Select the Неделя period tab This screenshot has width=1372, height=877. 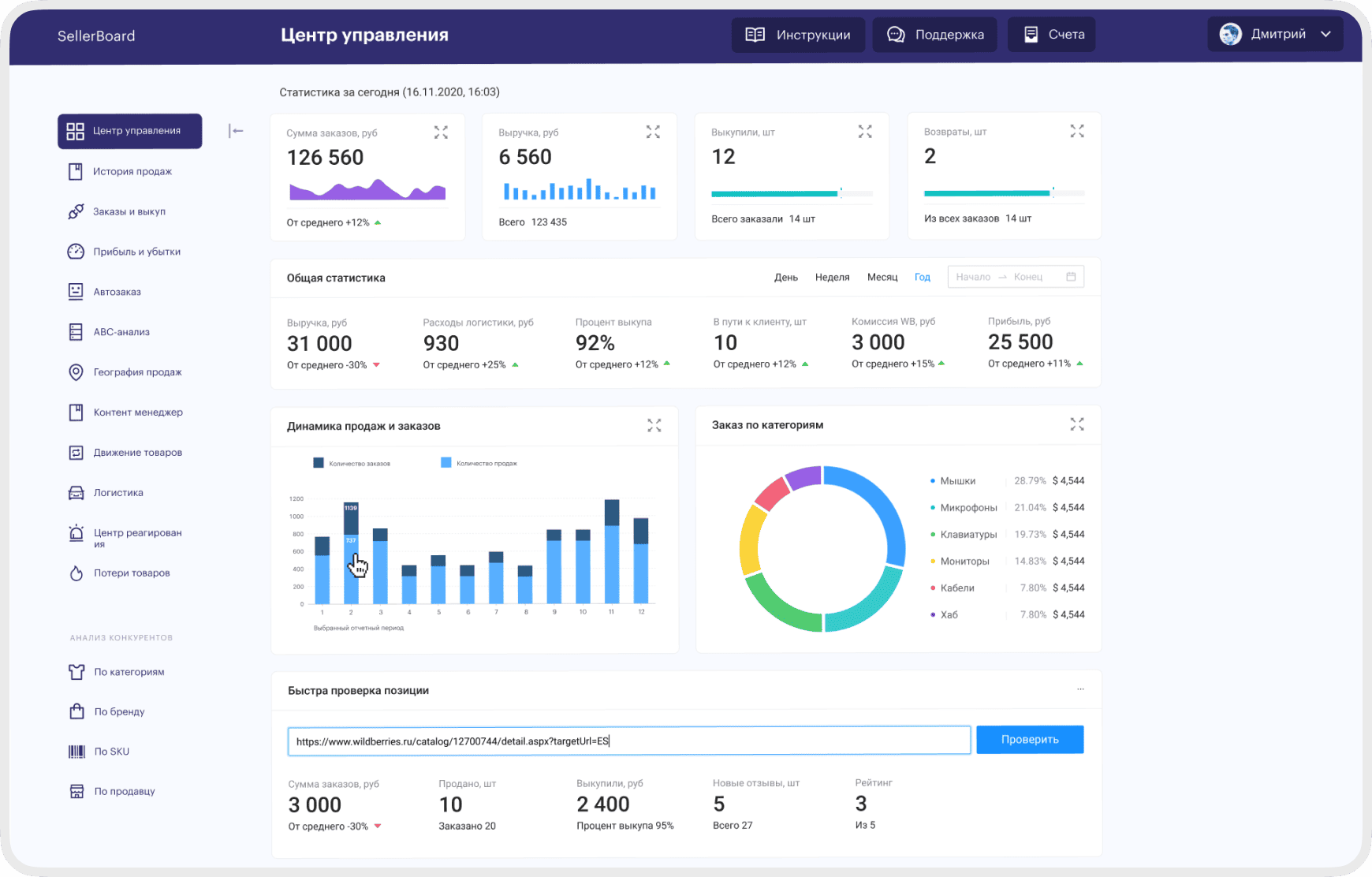(833, 278)
